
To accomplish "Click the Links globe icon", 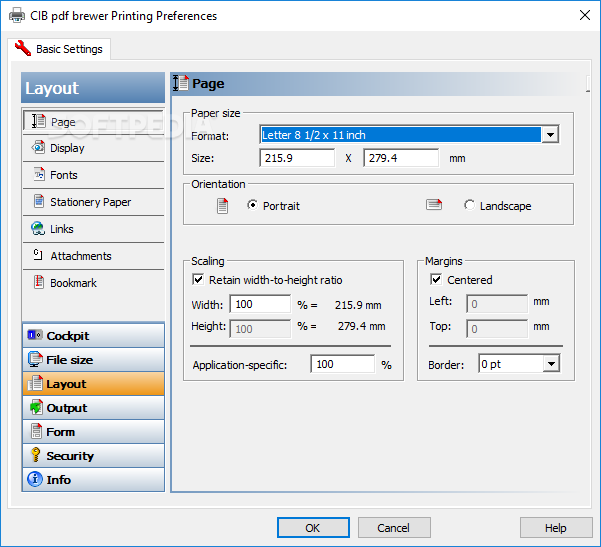I will click(38, 228).
